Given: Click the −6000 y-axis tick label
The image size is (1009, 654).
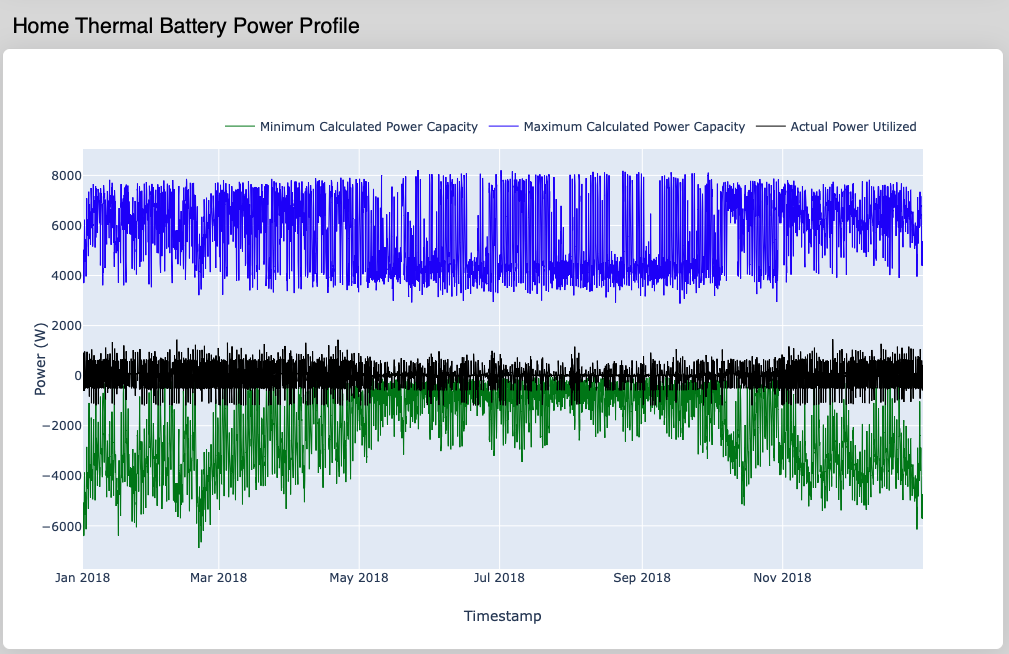Looking at the screenshot, I should (62, 527).
